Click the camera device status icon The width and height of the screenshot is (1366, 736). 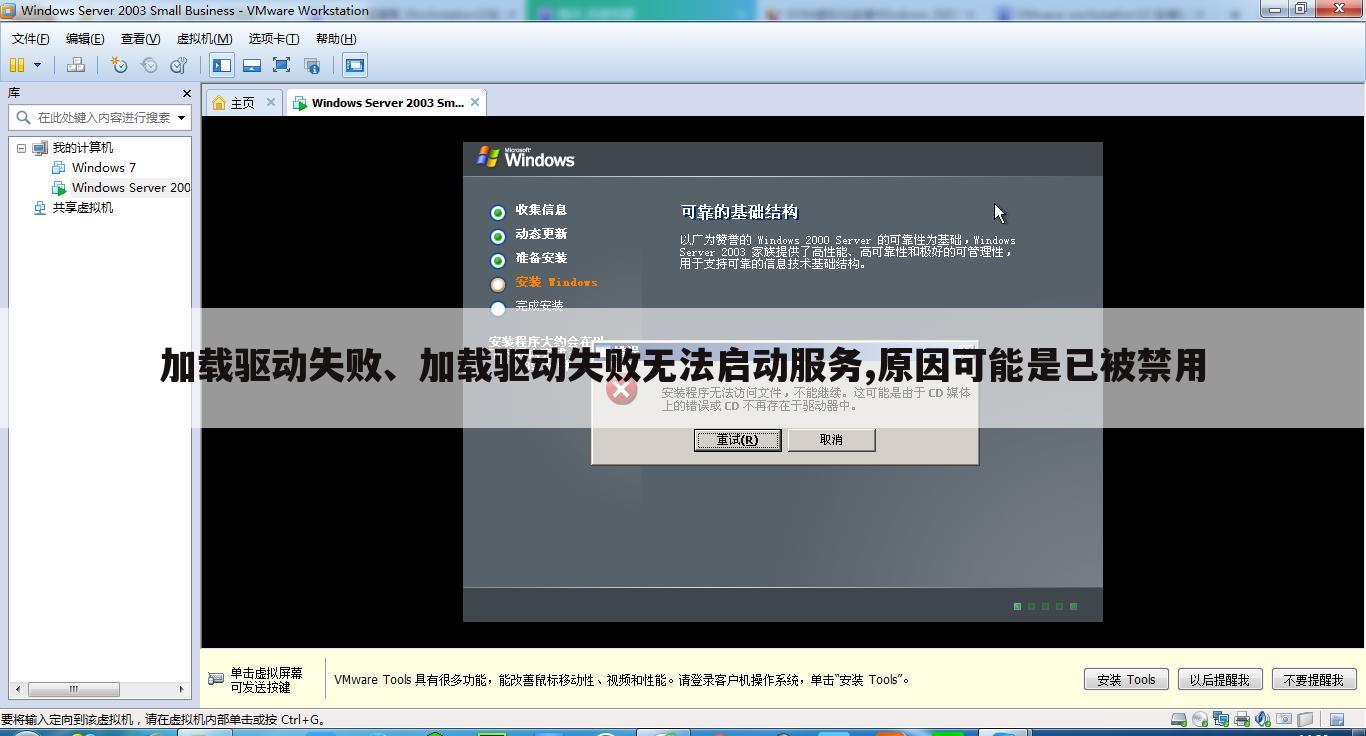pyautogui.click(x=1284, y=718)
